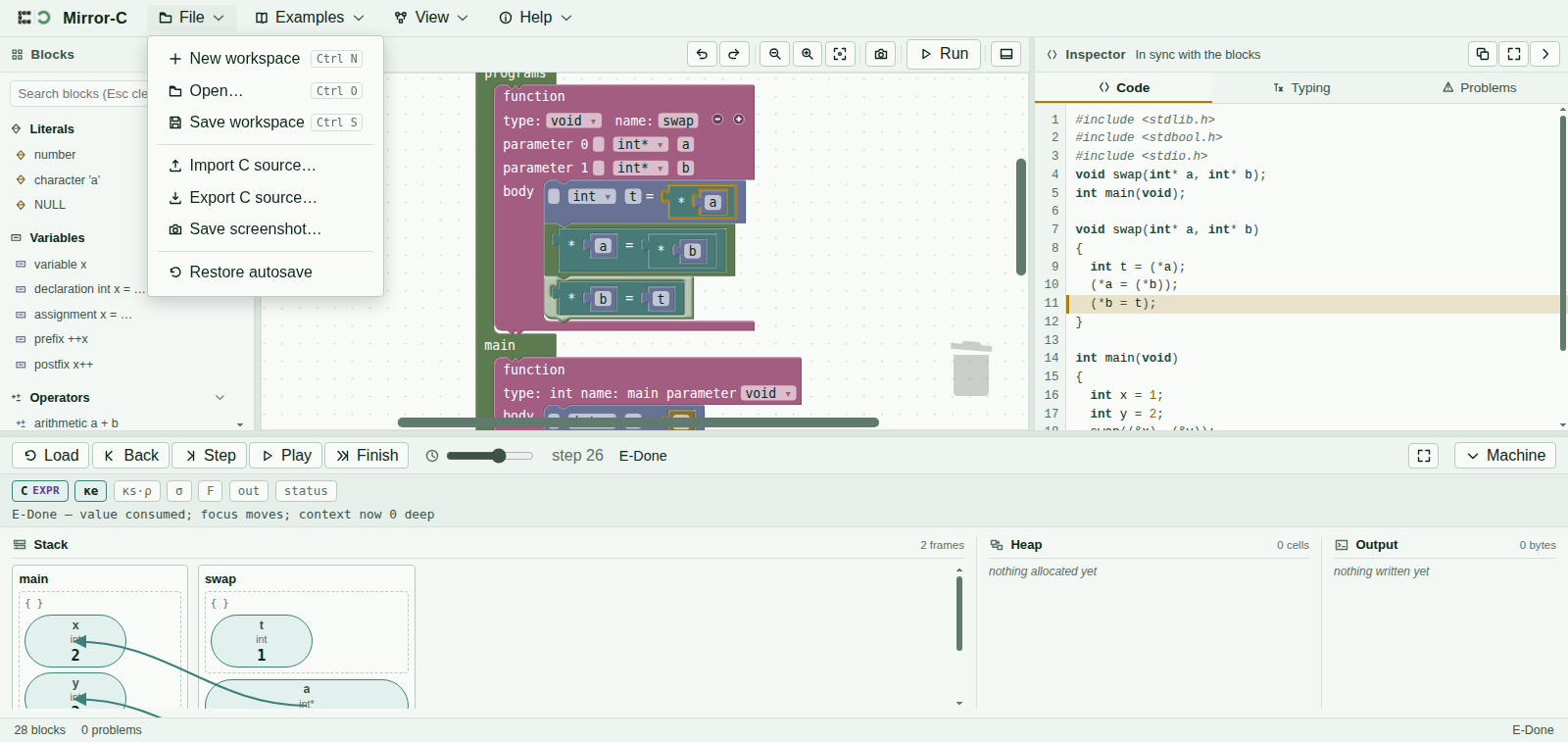Select the NULL literal block

[50, 205]
